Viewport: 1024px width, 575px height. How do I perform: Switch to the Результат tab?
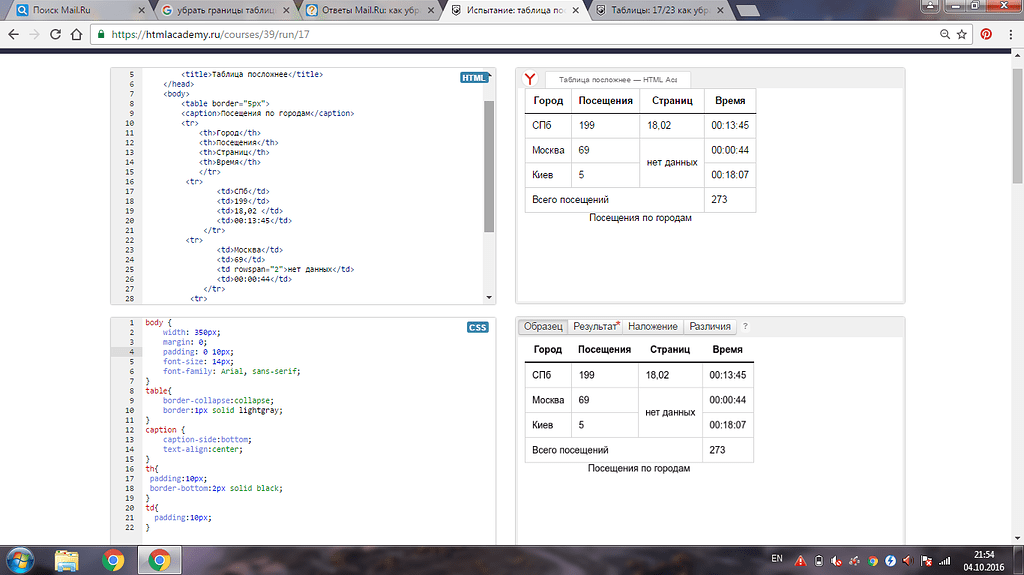596,327
